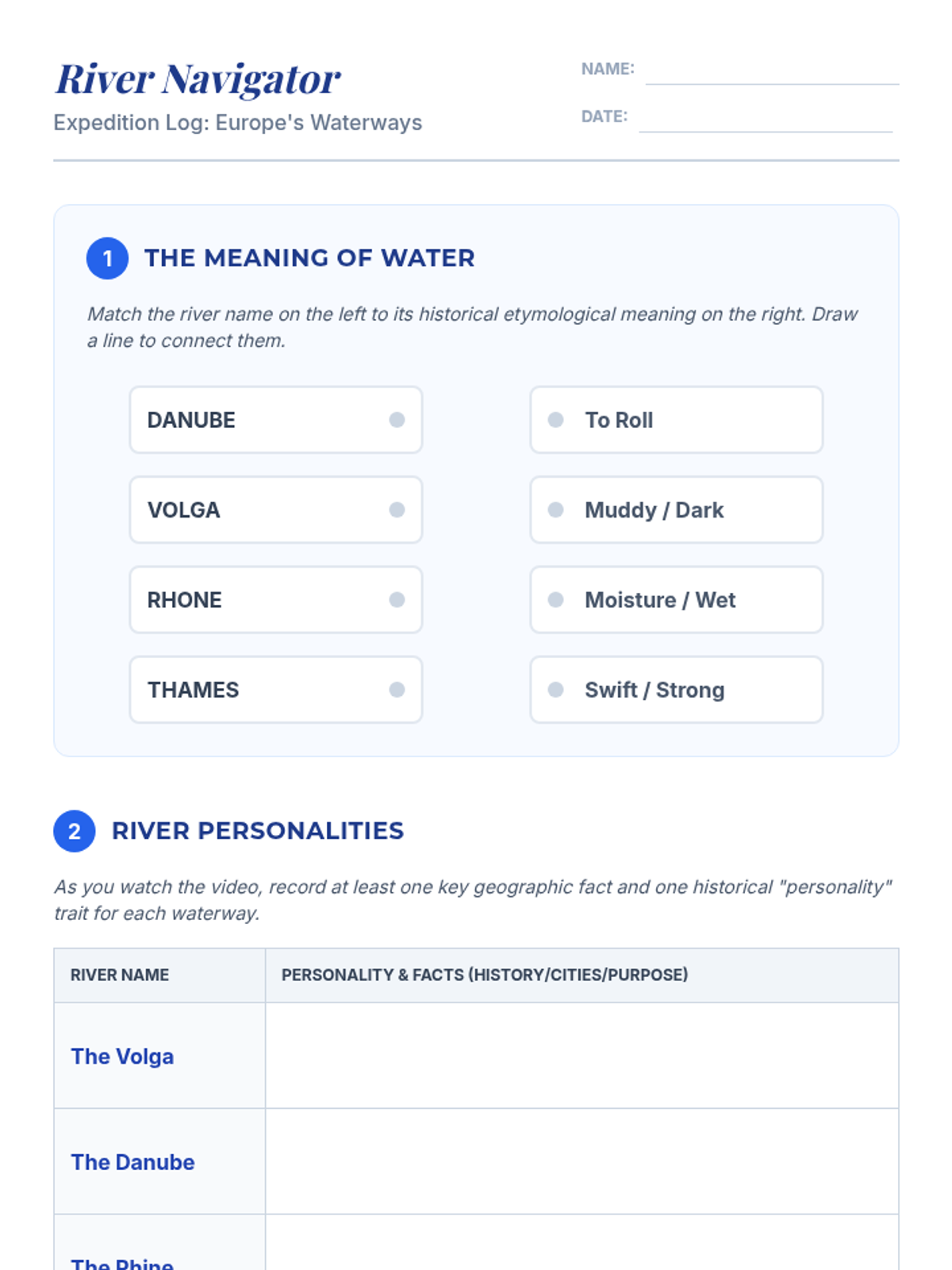This screenshot has height=1270, width=952.
Task: Click the dot beside To Roll
Action: click(x=556, y=420)
